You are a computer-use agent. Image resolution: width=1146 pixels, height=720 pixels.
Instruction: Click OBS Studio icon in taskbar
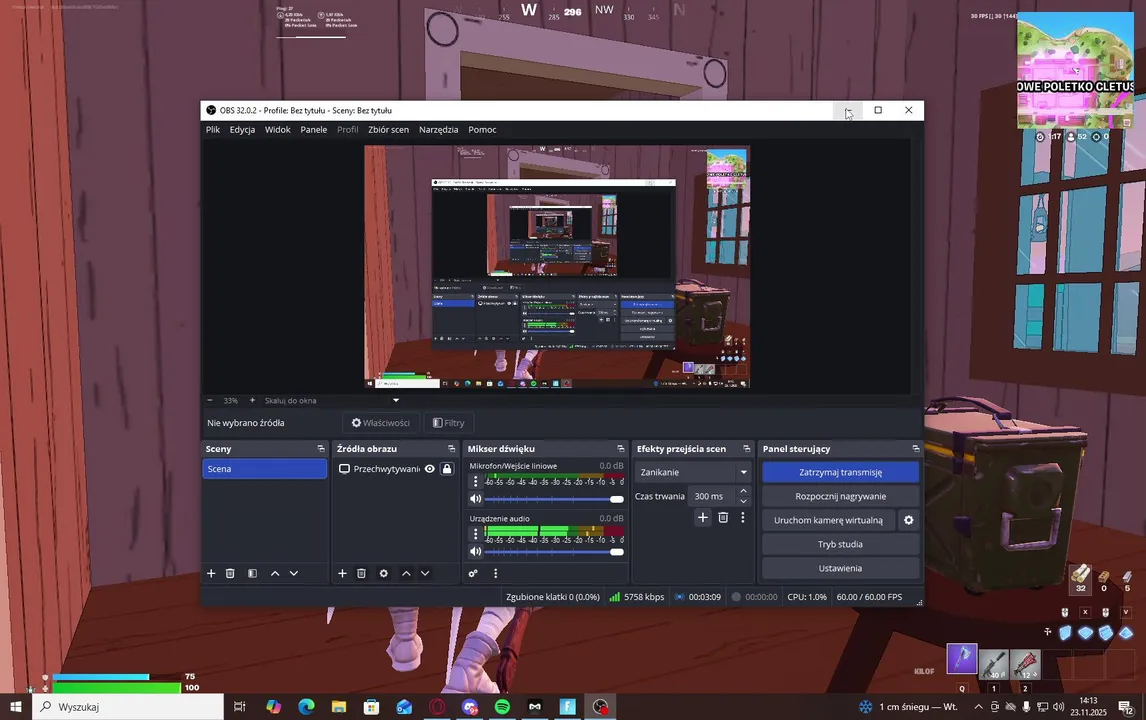click(x=600, y=707)
